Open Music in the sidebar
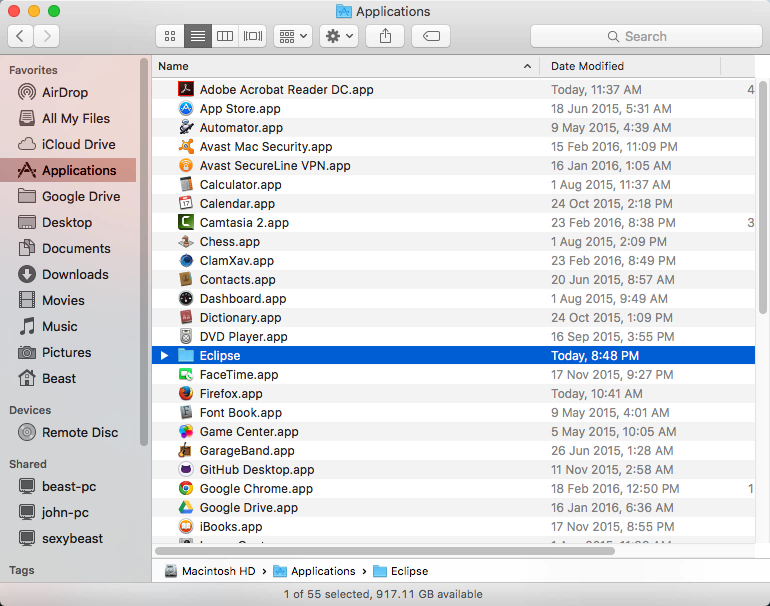 (x=68, y=326)
